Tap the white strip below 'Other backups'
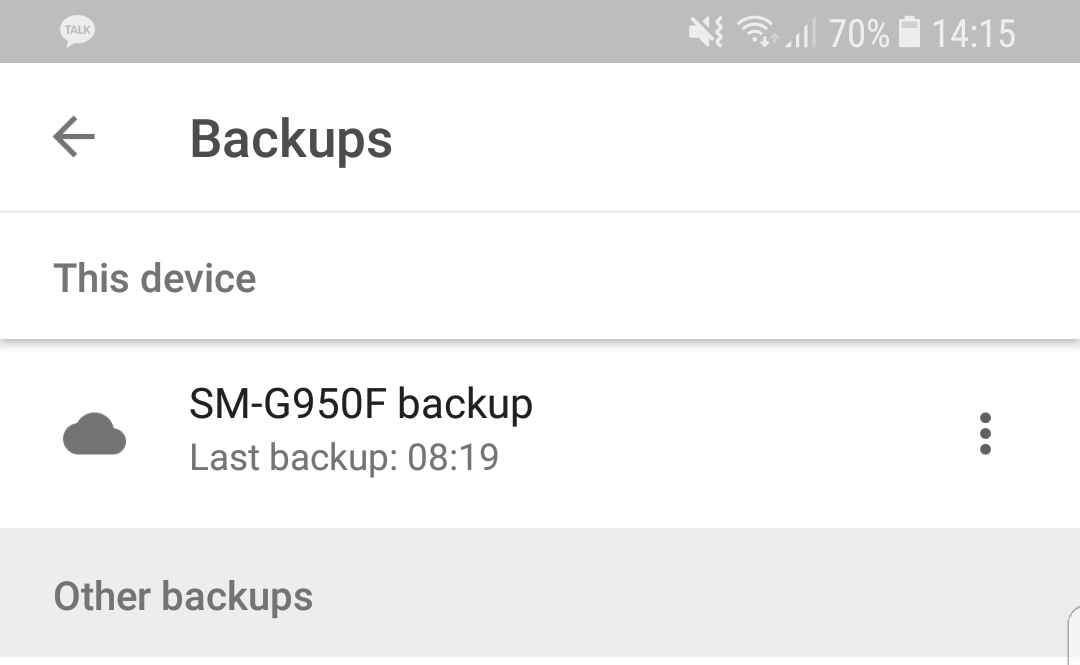Image resolution: width=1080 pixels, height=665 pixels. pyautogui.click(x=500, y=660)
